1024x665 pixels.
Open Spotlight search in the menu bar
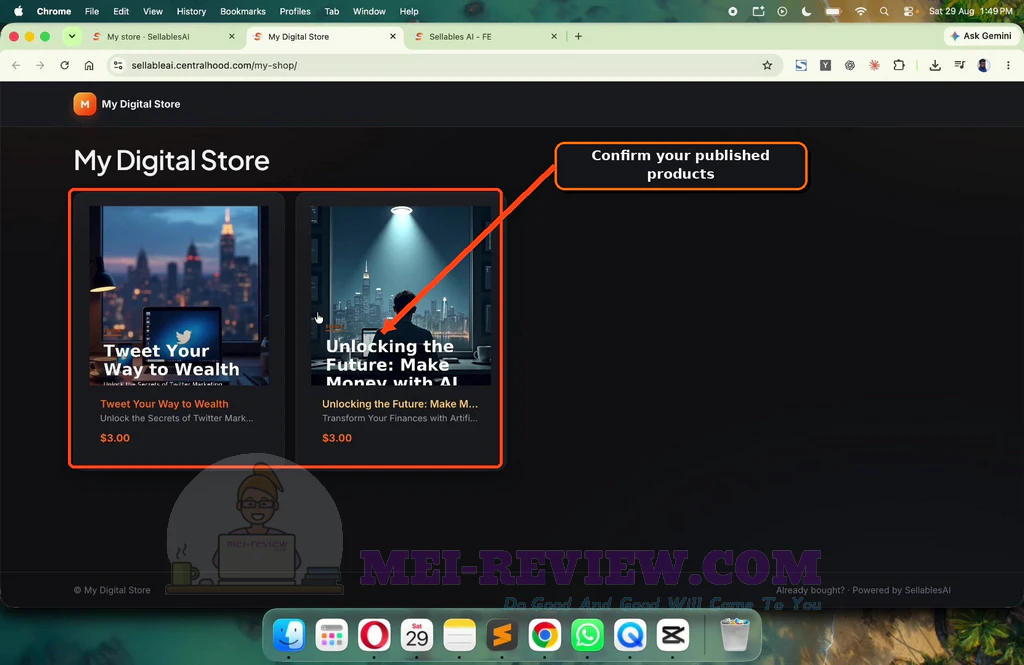[884, 11]
